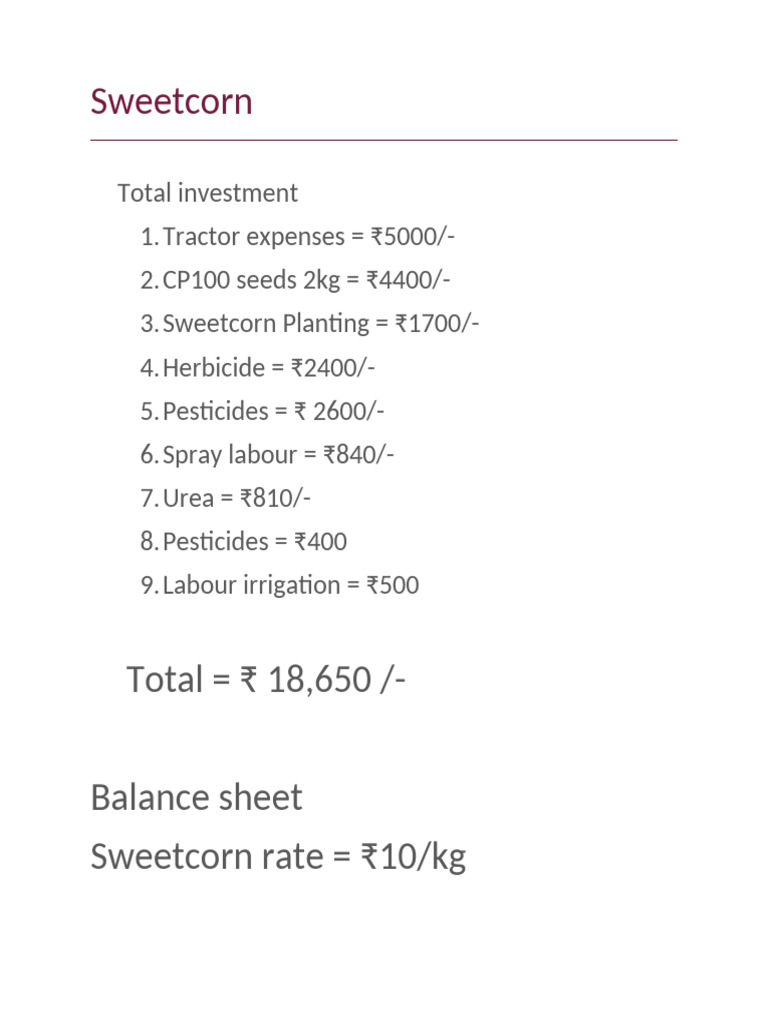
Task: Click the 'Pesticides = ₹ 2600/-' line
Action: [273, 411]
